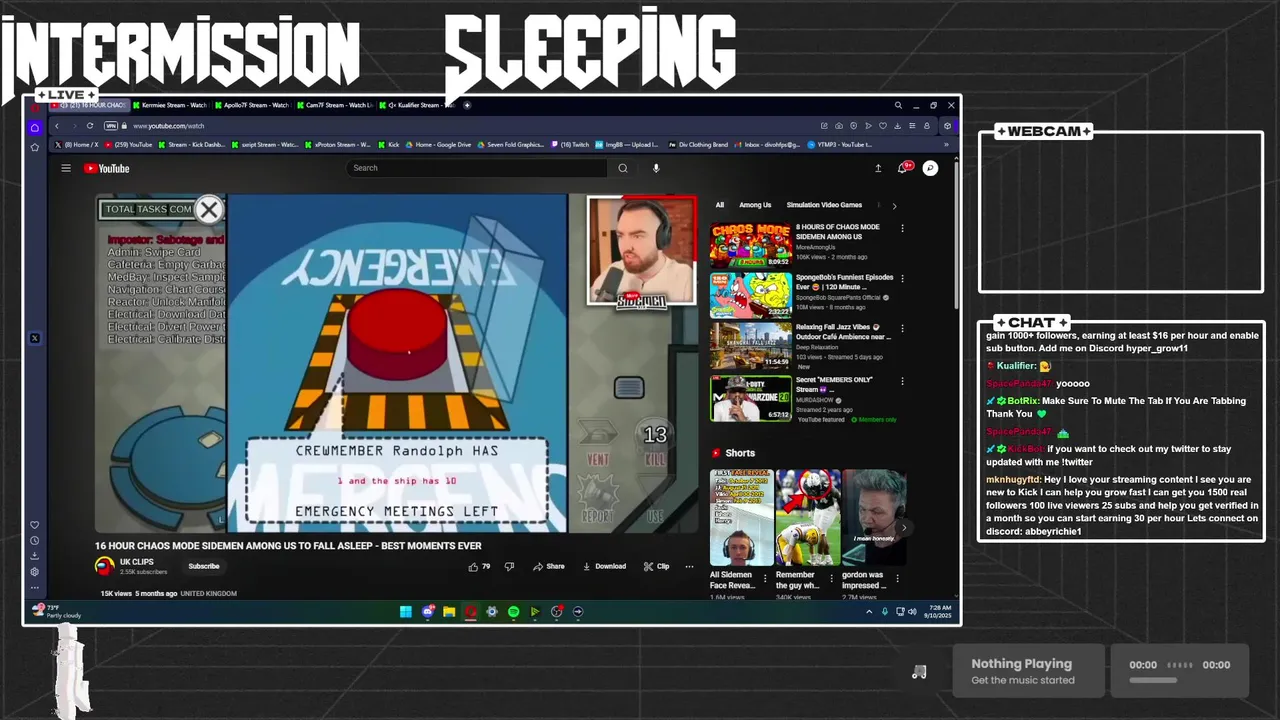Screen dimensions: 1280x720
Task: Switch to the Kualifier Stream browser tab
Action: pos(418,105)
